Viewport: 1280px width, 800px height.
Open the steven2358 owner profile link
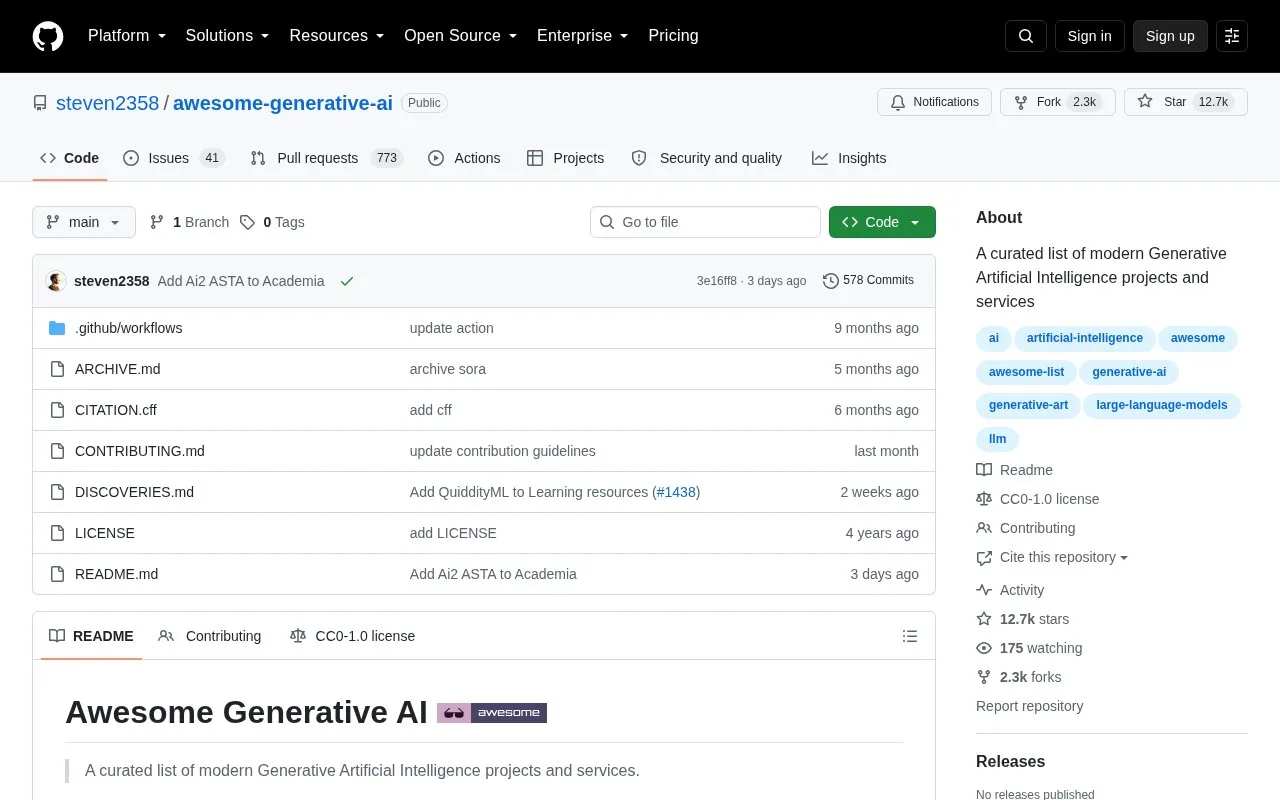coord(108,103)
